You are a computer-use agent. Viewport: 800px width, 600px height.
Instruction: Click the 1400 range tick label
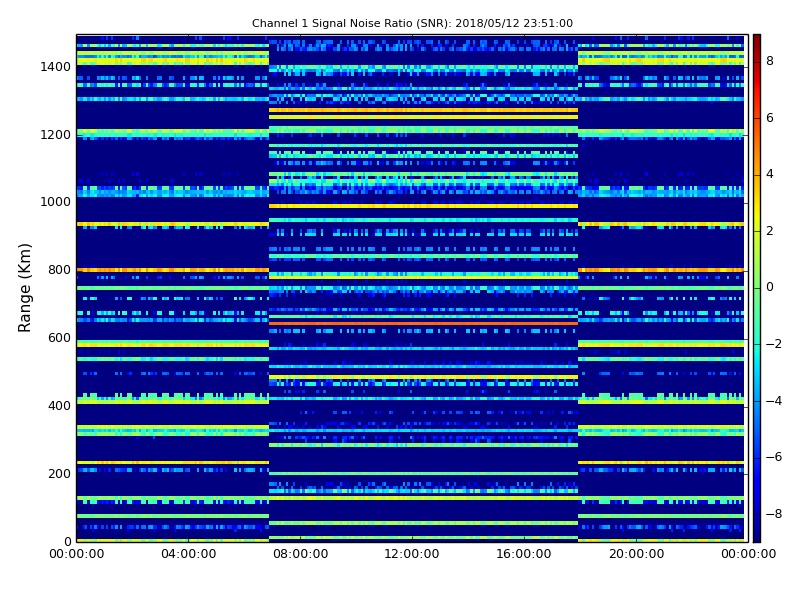pos(56,67)
